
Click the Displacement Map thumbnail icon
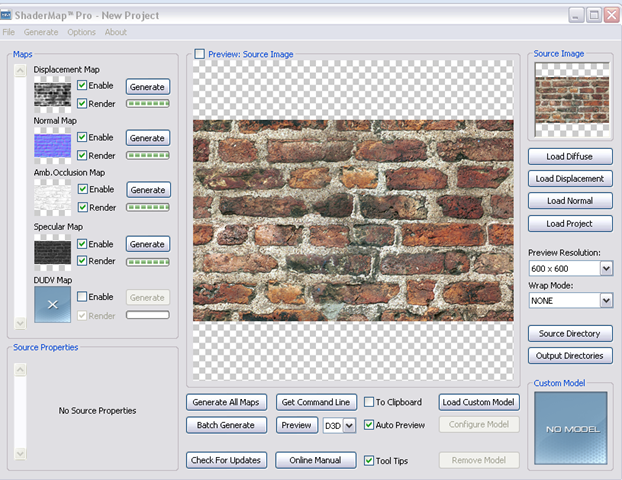pyautogui.click(x=52, y=93)
